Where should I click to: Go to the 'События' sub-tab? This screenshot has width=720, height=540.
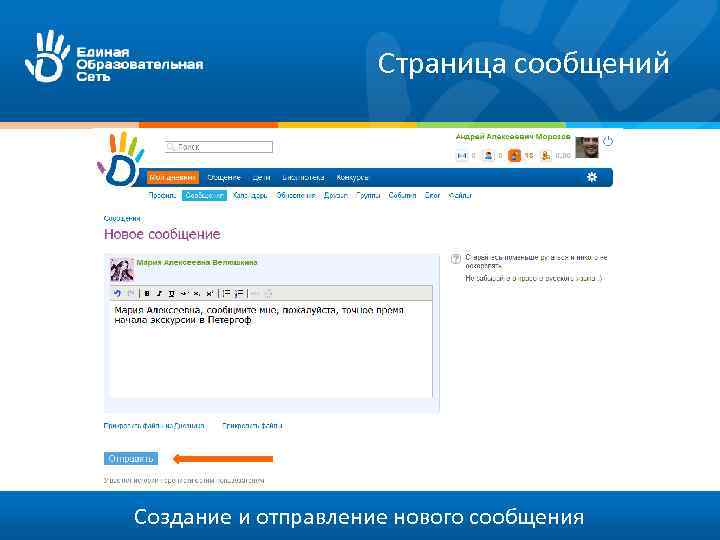[402, 196]
